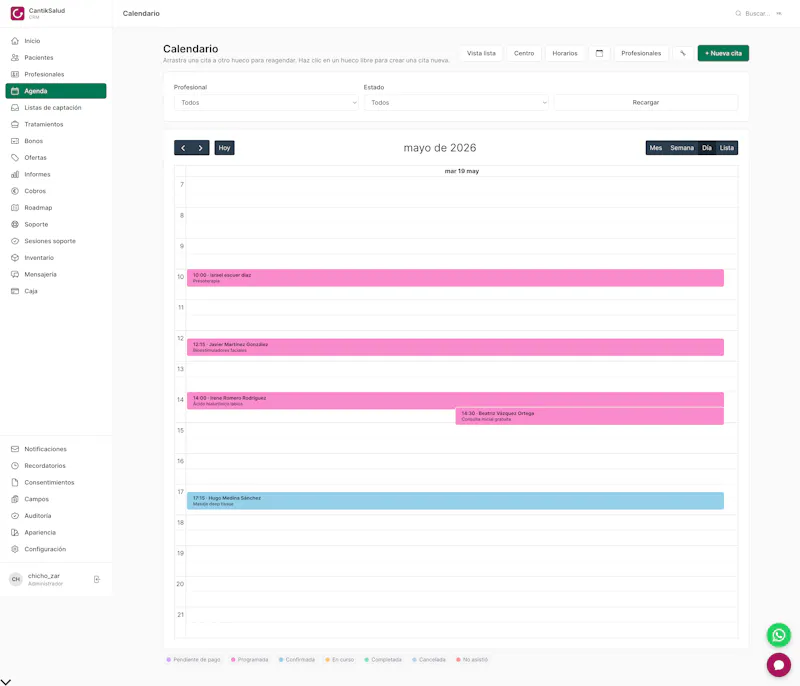800x686 pixels.
Task: Open the 14:00 Irene Romero Rodriguez appointment
Action: click(455, 400)
